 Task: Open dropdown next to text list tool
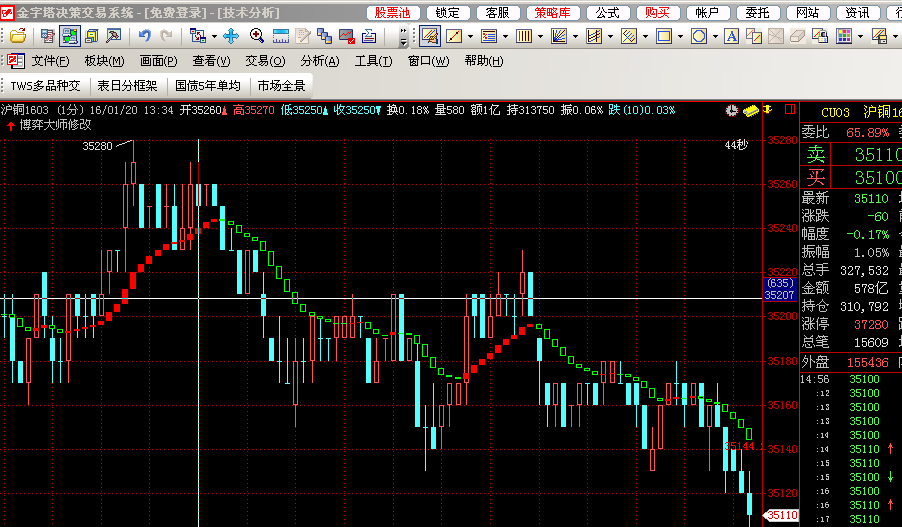[x=505, y=37]
